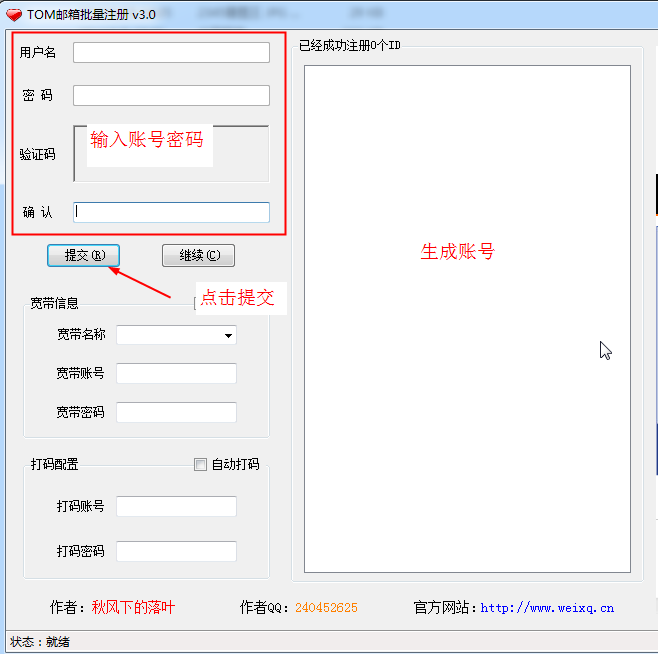Click the window title TOM邮箱批量注册 v3.0

tap(91, 15)
